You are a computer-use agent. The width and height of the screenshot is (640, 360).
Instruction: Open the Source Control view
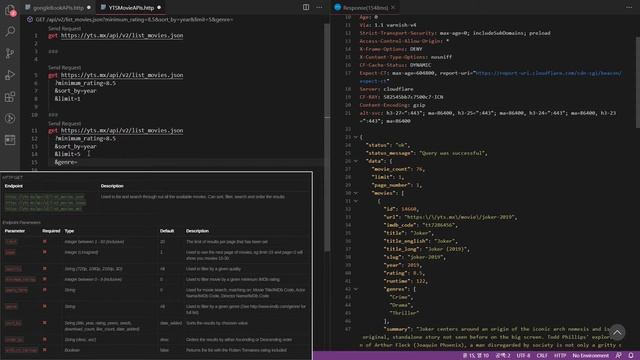10,53
